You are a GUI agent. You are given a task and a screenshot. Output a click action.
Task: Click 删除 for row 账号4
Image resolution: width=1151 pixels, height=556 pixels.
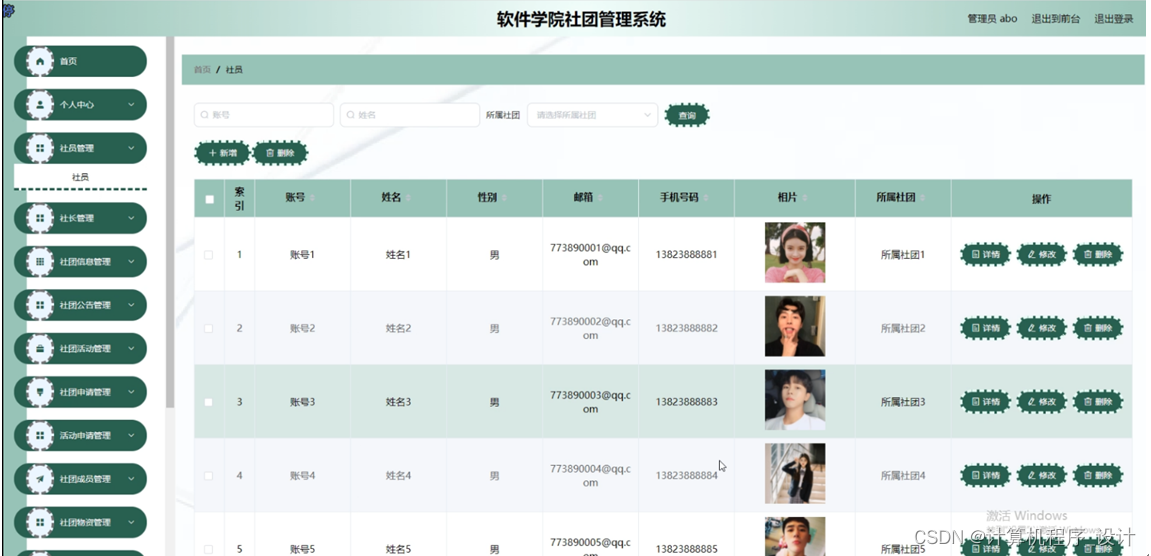(1098, 476)
